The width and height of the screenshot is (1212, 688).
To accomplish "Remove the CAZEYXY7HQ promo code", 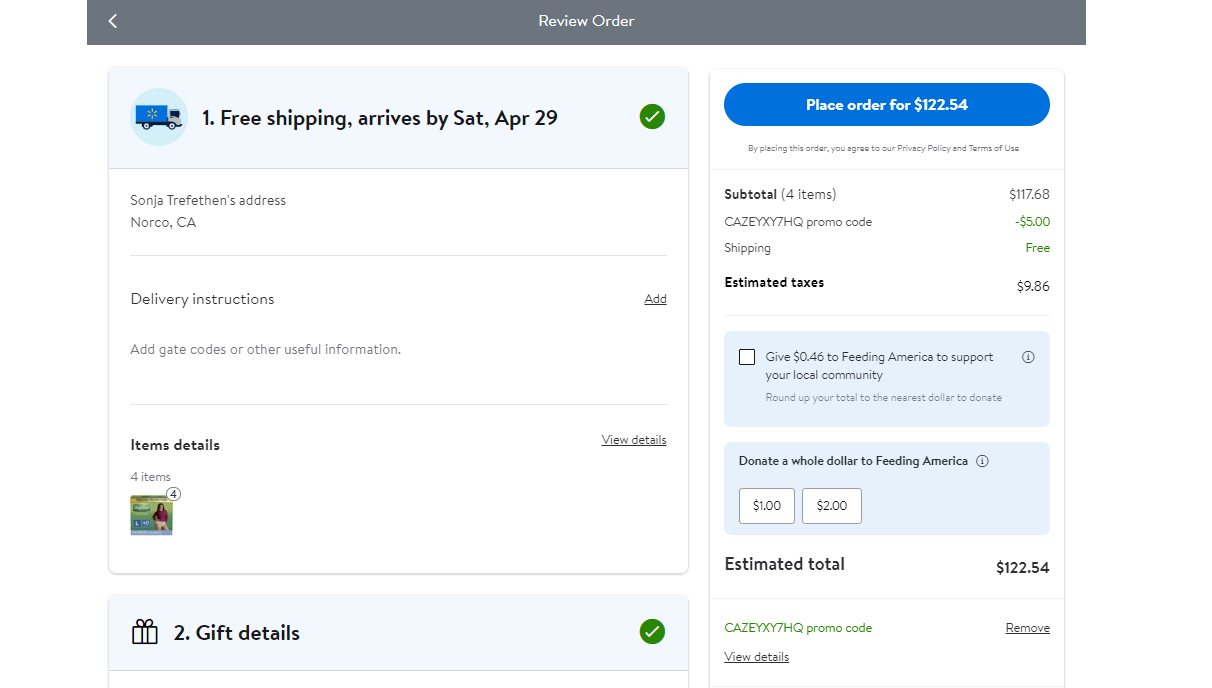I will pyautogui.click(x=1028, y=628).
